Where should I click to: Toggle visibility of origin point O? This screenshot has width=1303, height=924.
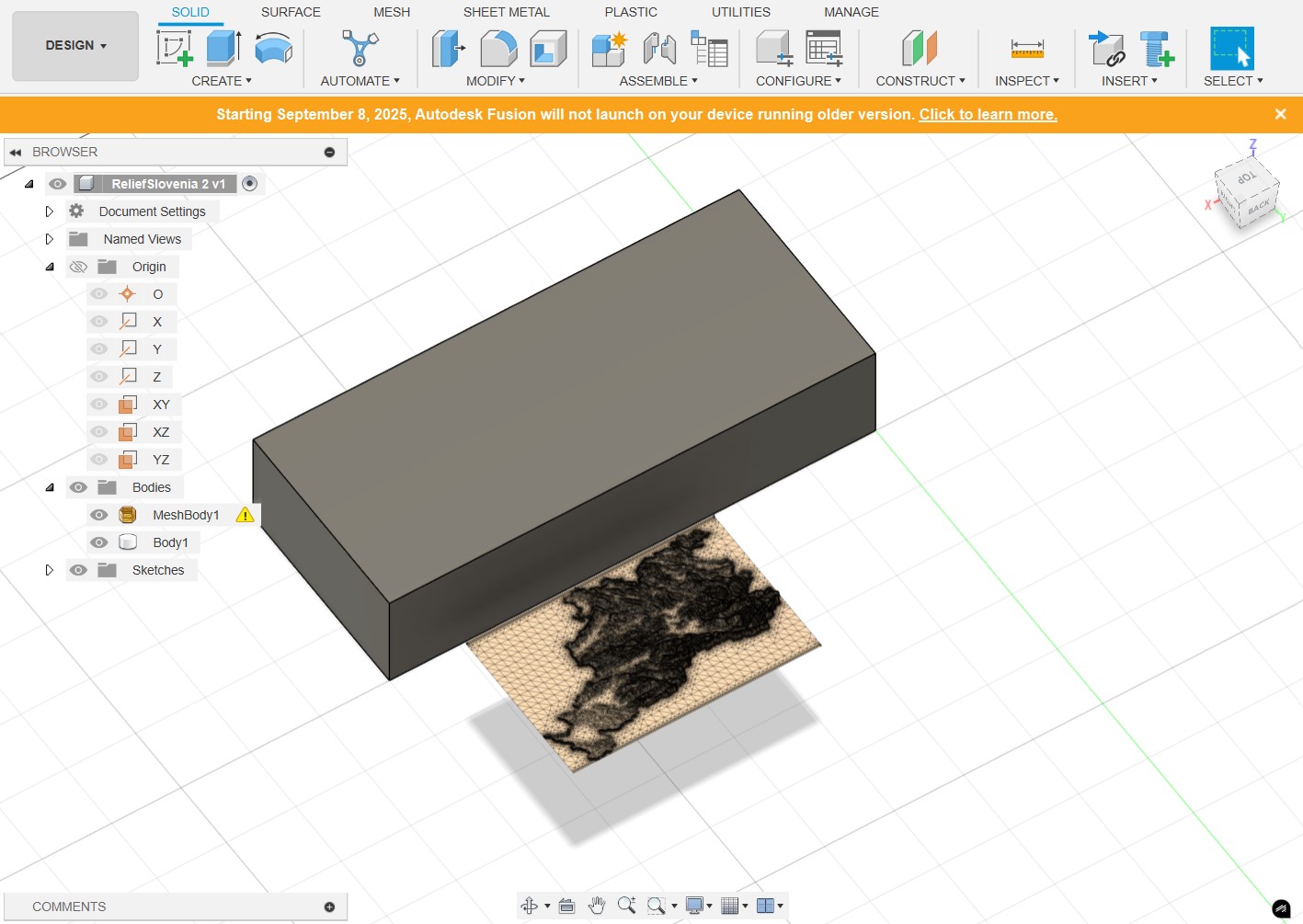[x=98, y=294]
